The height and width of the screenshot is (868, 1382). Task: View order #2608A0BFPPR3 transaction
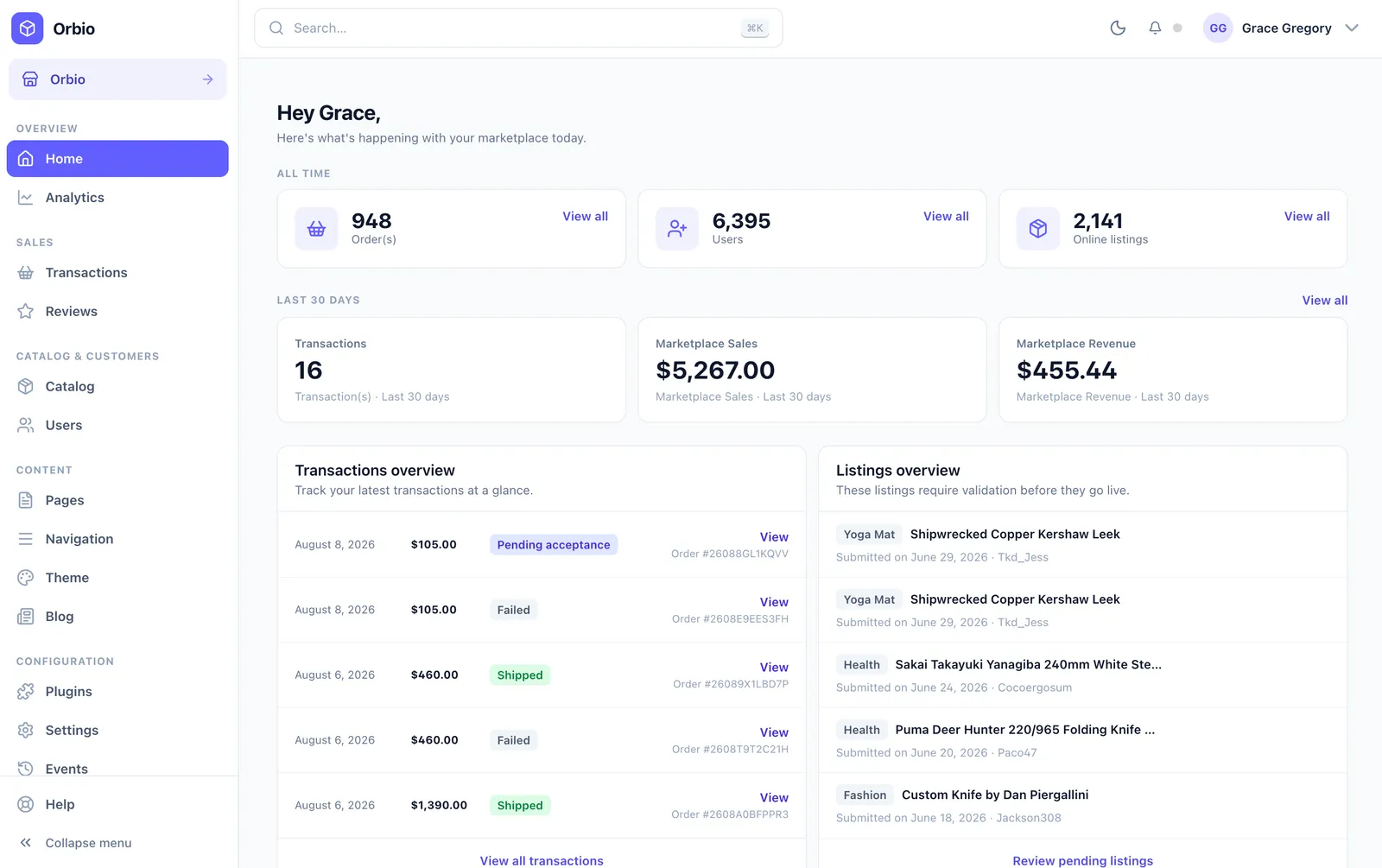(x=774, y=798)
